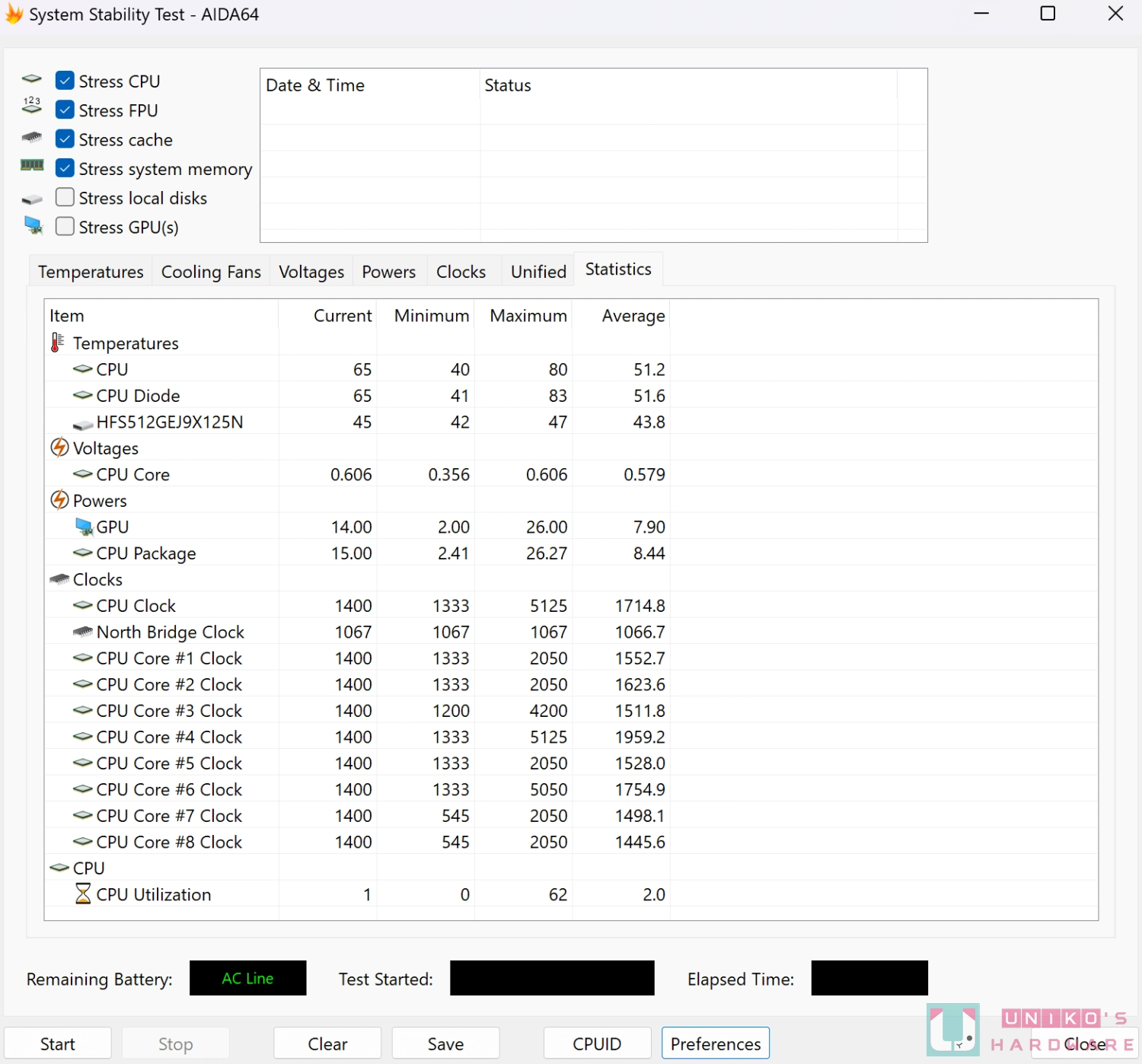Click the Powers lightning icon
This screenshot has width=1142, height=1064.
59,500
